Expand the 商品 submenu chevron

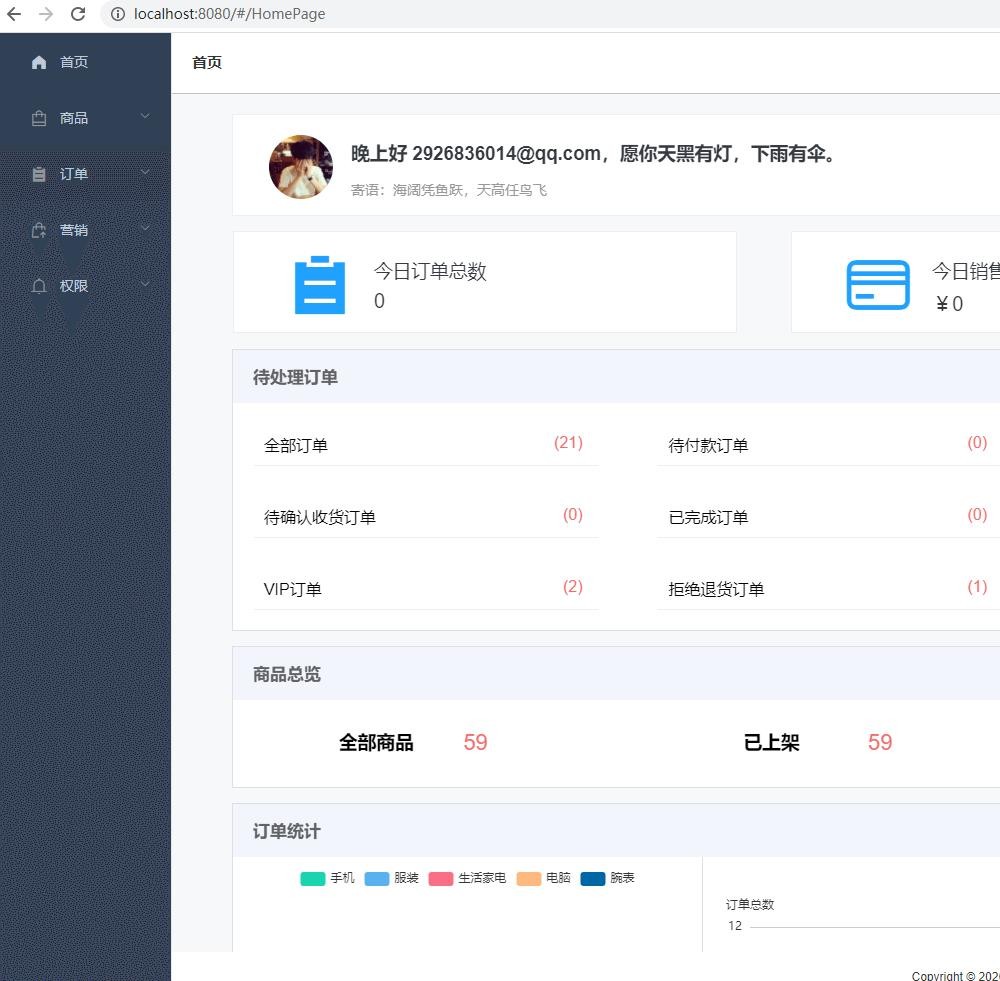145,117
